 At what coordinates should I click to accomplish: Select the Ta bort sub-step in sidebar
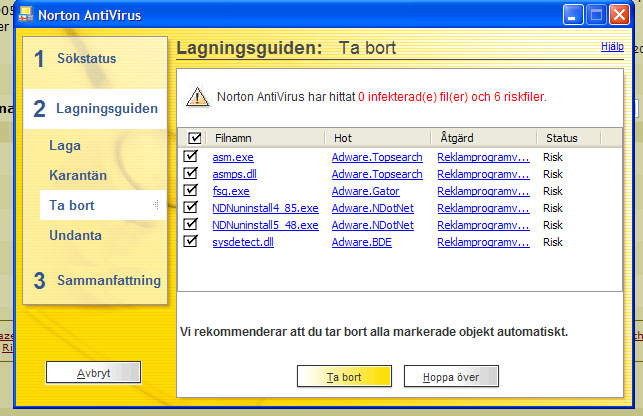[x=103, y=205]
